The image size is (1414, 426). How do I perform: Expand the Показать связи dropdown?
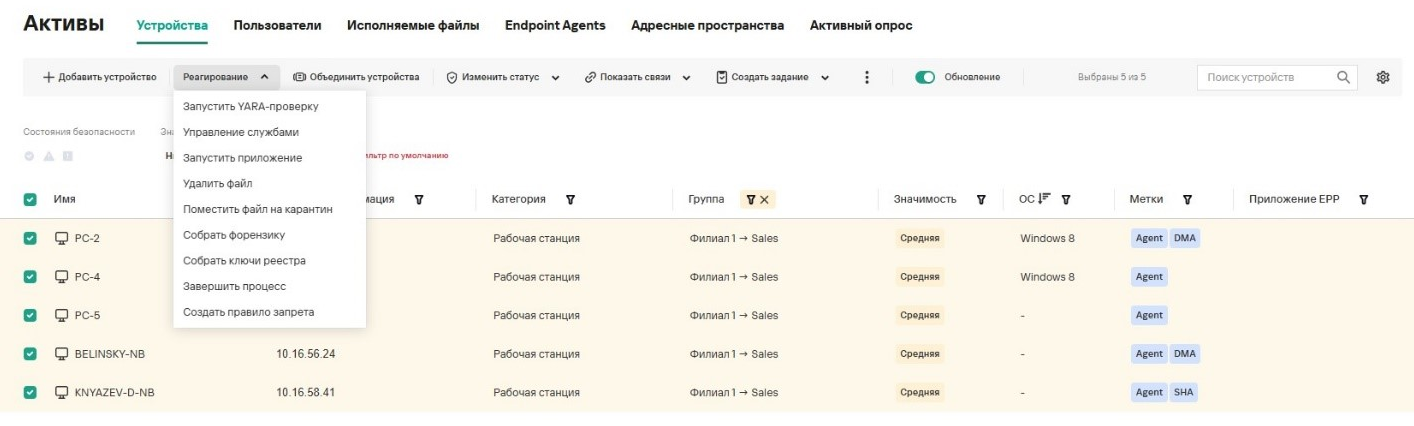(638, 77)
